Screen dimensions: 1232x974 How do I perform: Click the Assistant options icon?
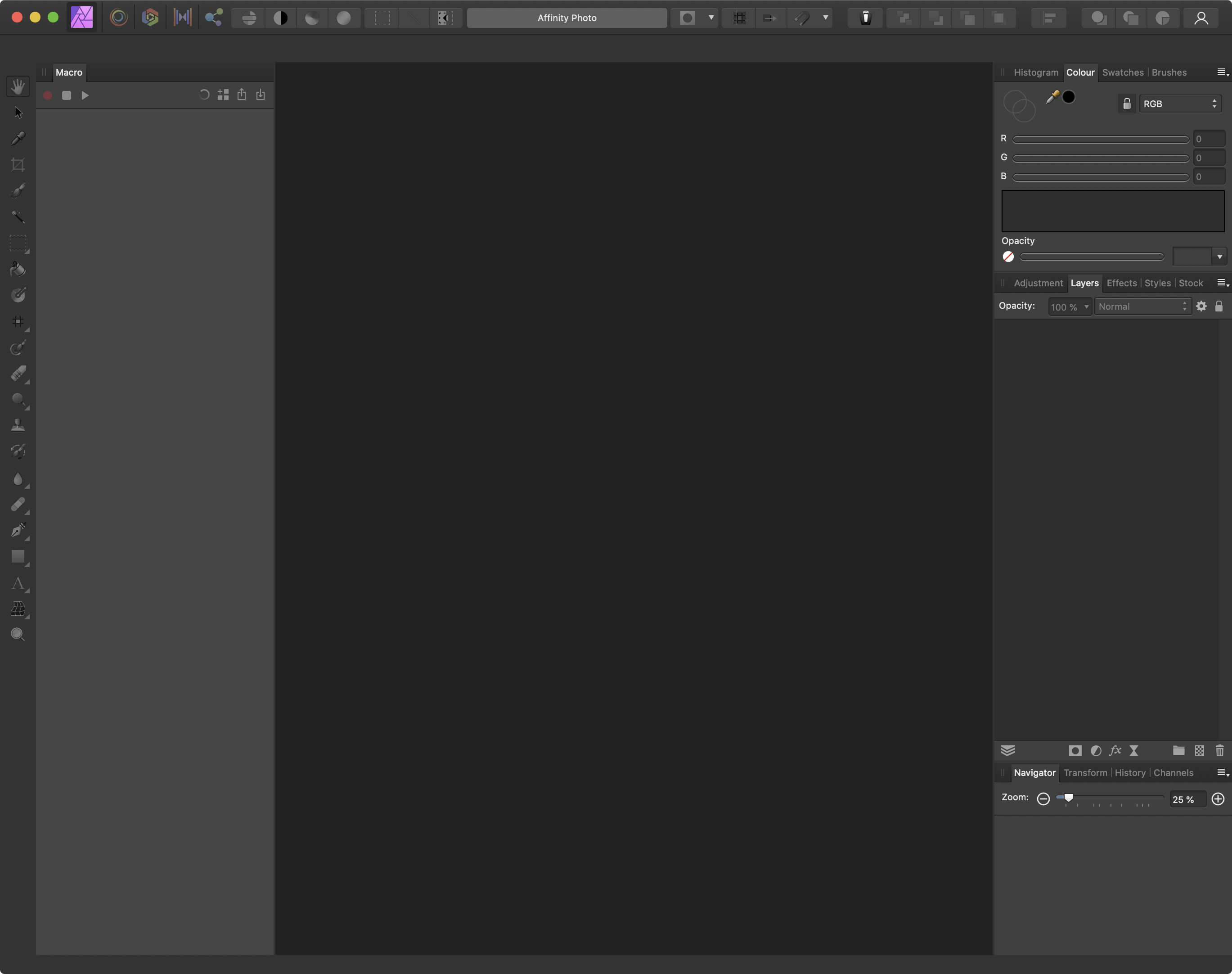865,18
